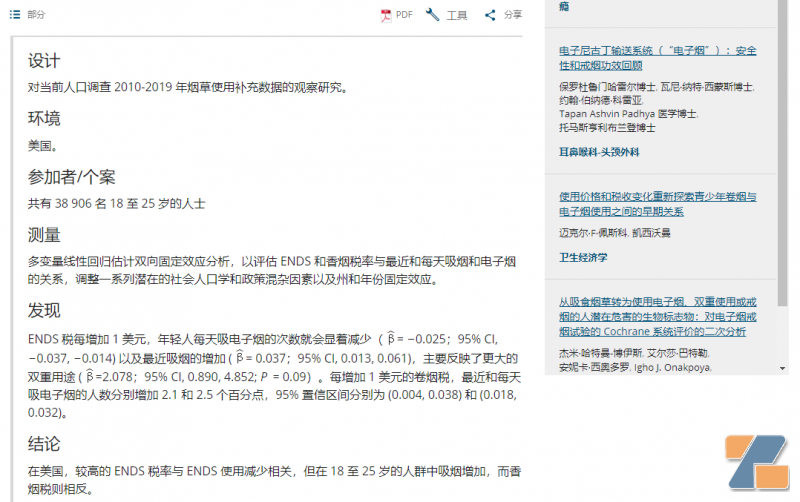Click the 结论 section heading
The image size is (800, 502).
click(44, 443)
